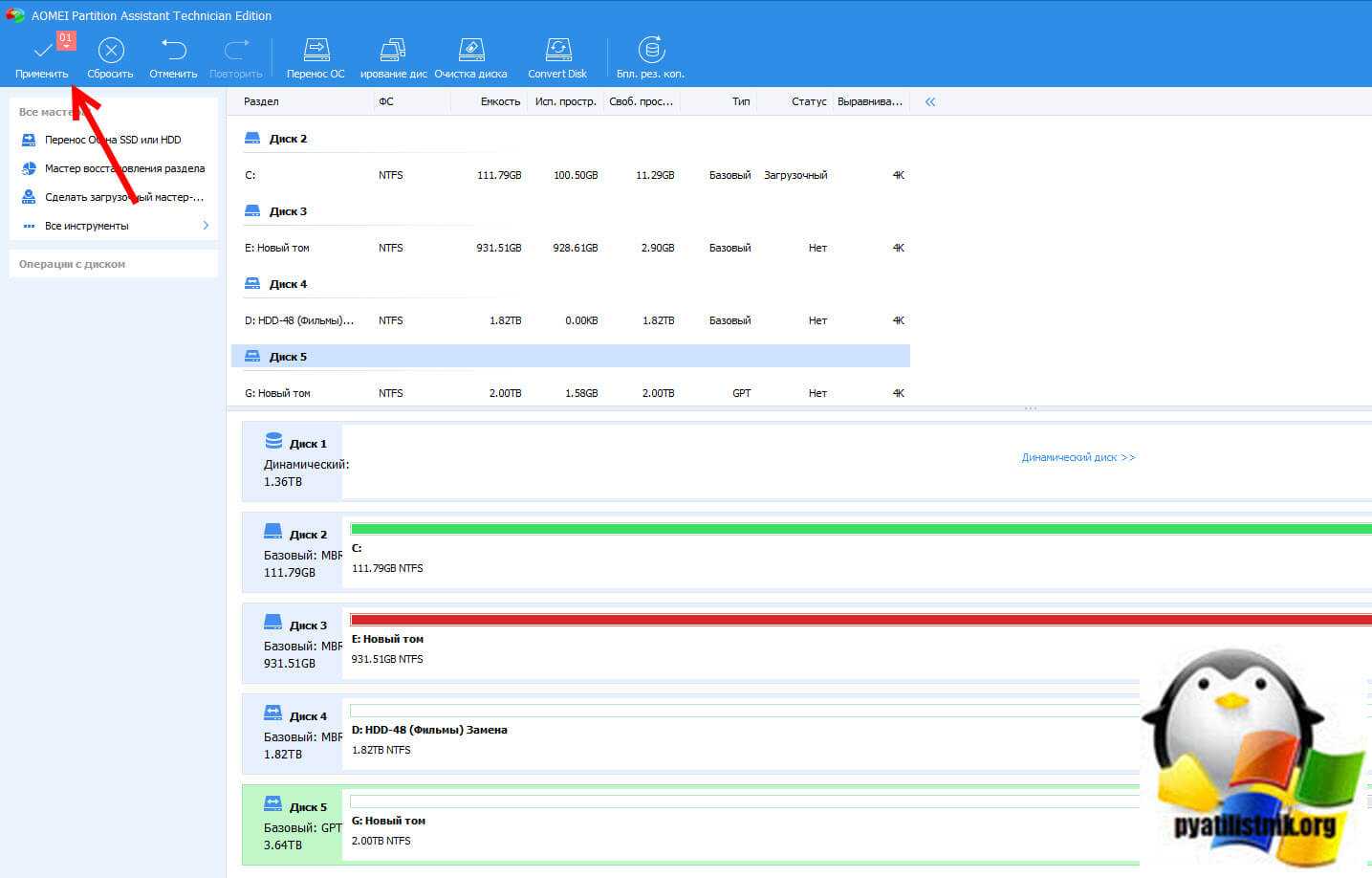
Task: Open the Перенос ОС migration tool
Action: [316, 51]
